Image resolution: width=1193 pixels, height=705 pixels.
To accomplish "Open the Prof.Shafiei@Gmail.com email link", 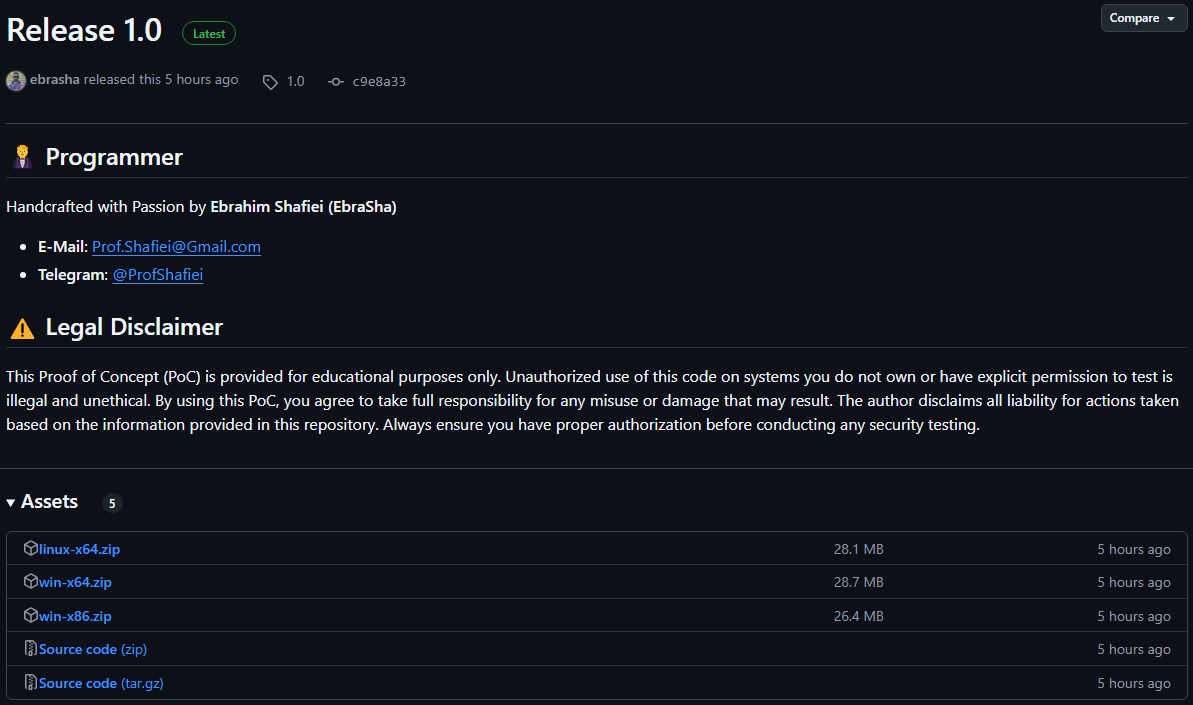I will [x=176, y=247].
